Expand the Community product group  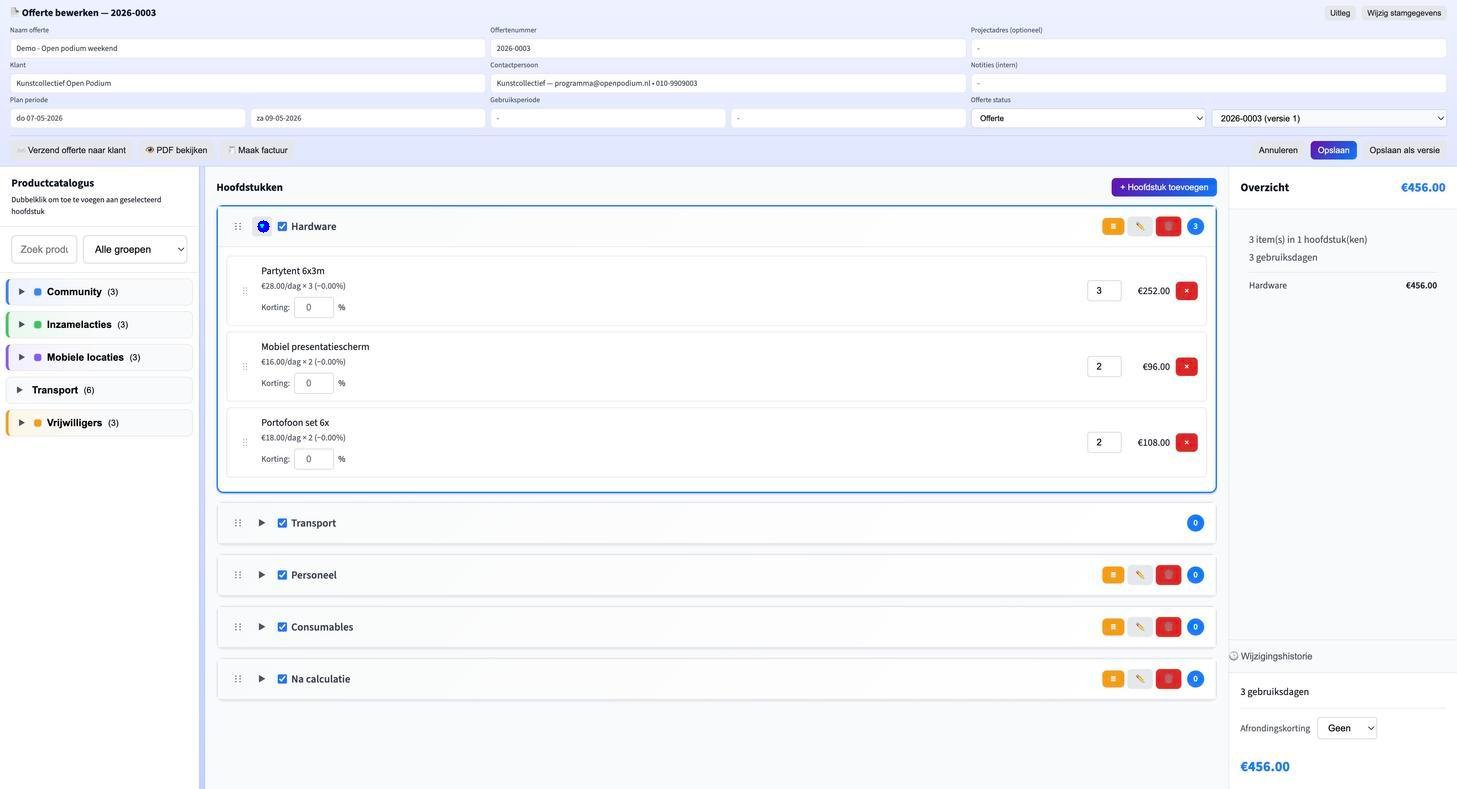(22, 292)
